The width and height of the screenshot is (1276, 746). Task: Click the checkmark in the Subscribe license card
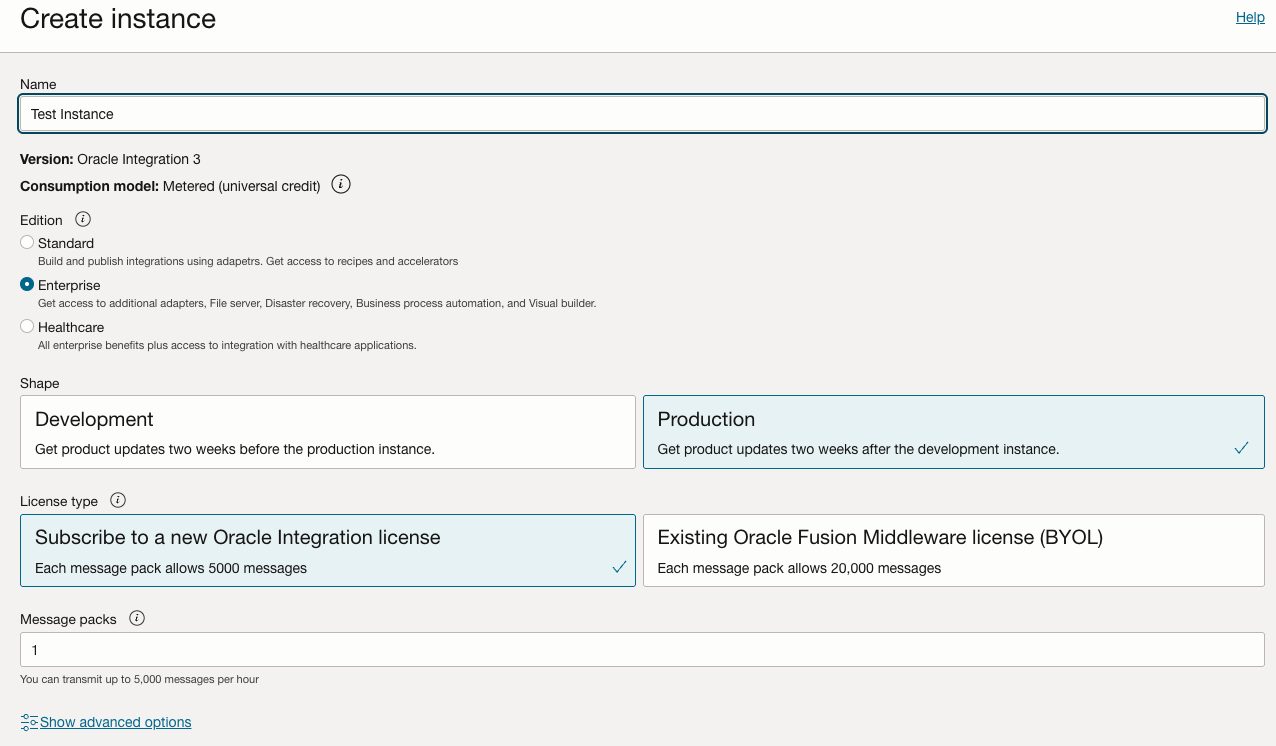tap(618, 565)
